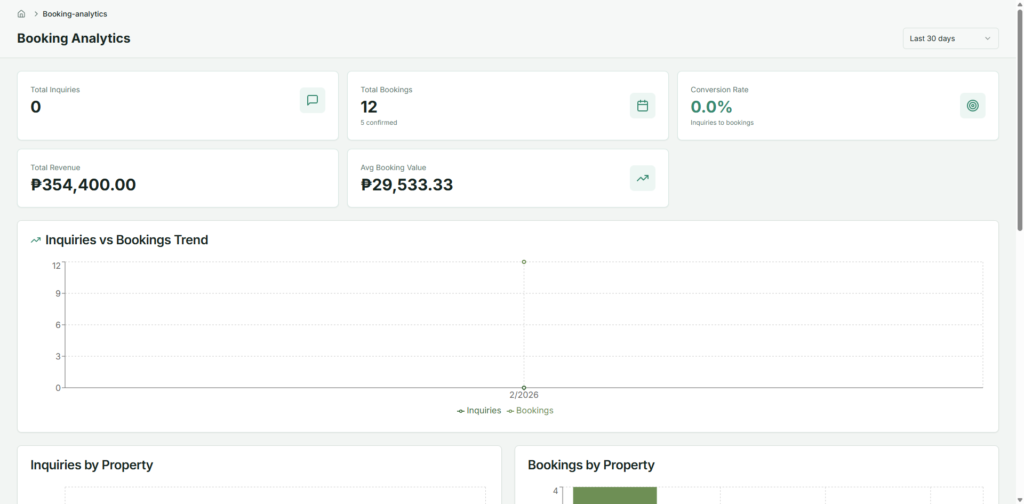Click the Total Revenue amount ₱354,400.00
The image size is (1024, 504).
[83, 185]
